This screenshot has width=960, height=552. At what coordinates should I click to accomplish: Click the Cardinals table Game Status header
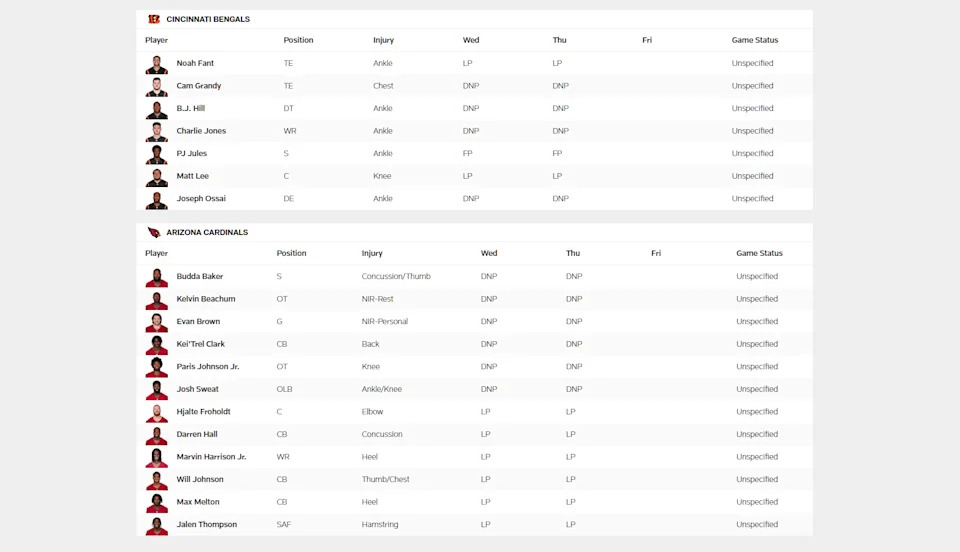[x=759, y=253]
